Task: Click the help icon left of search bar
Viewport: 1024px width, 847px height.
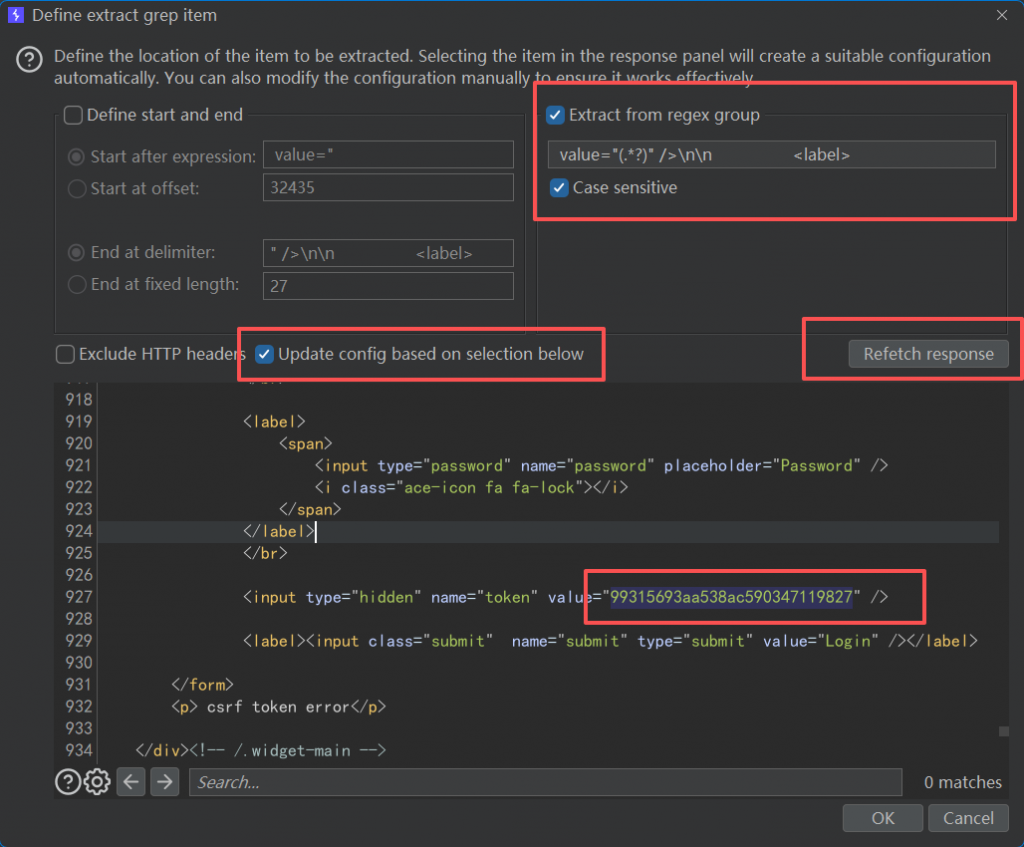Action: coord(67,782)
